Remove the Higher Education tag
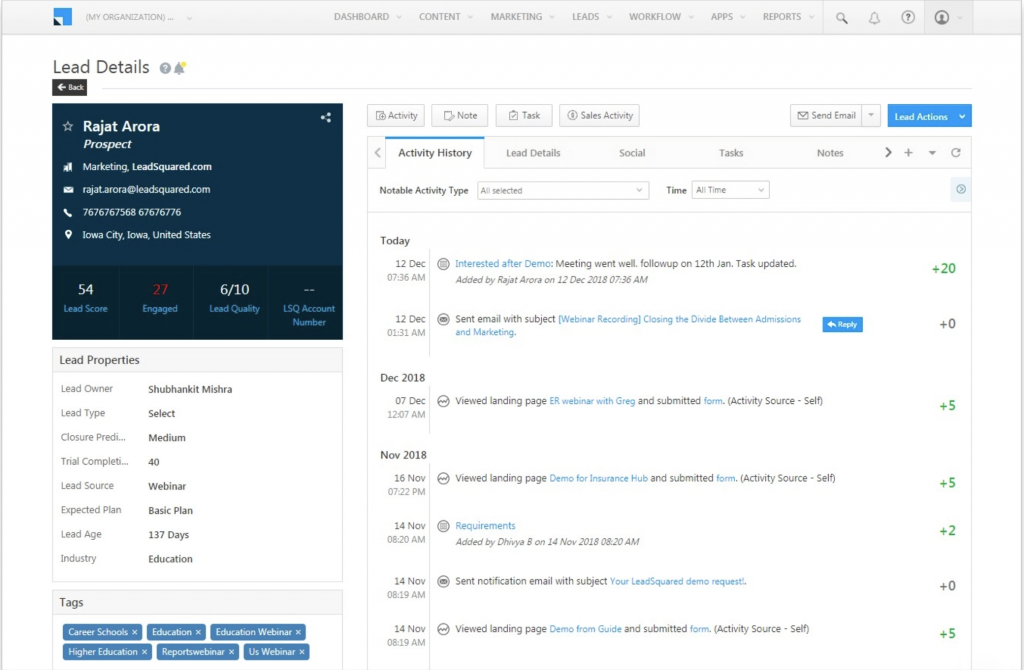This screenshot has width=1024, height=670. [x=144, y=652]
